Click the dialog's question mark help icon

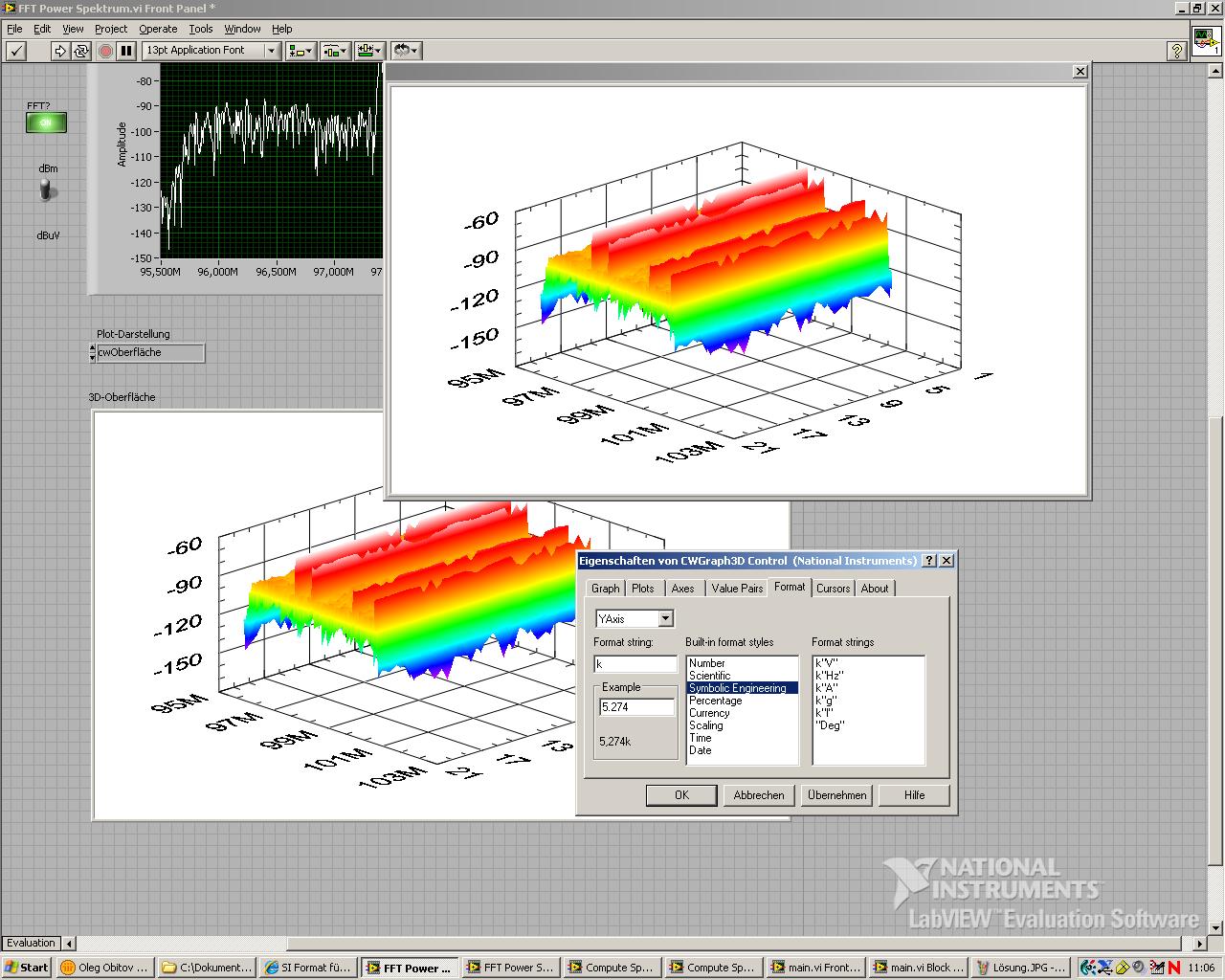point(929,561)
